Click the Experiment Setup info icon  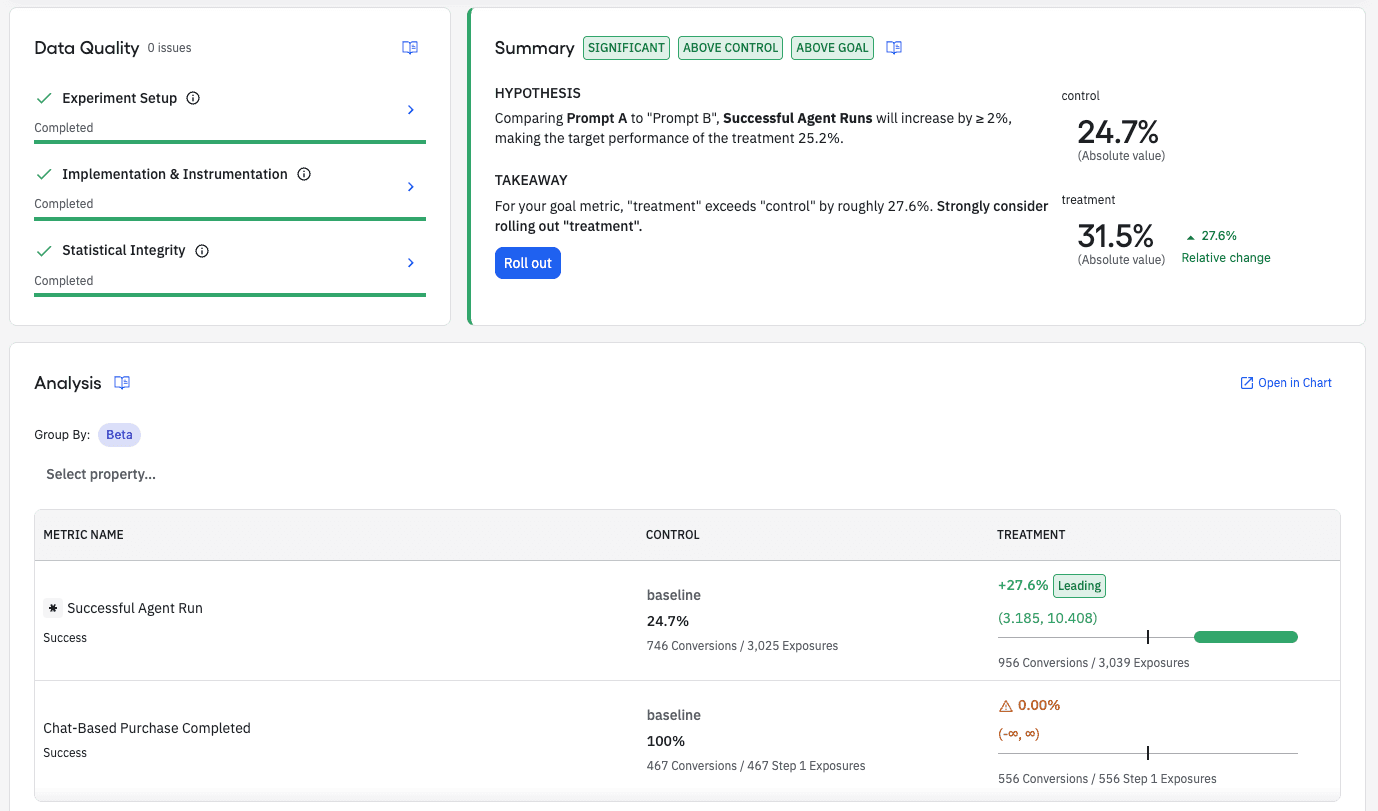pyautogui.click(x=194, y=98)
